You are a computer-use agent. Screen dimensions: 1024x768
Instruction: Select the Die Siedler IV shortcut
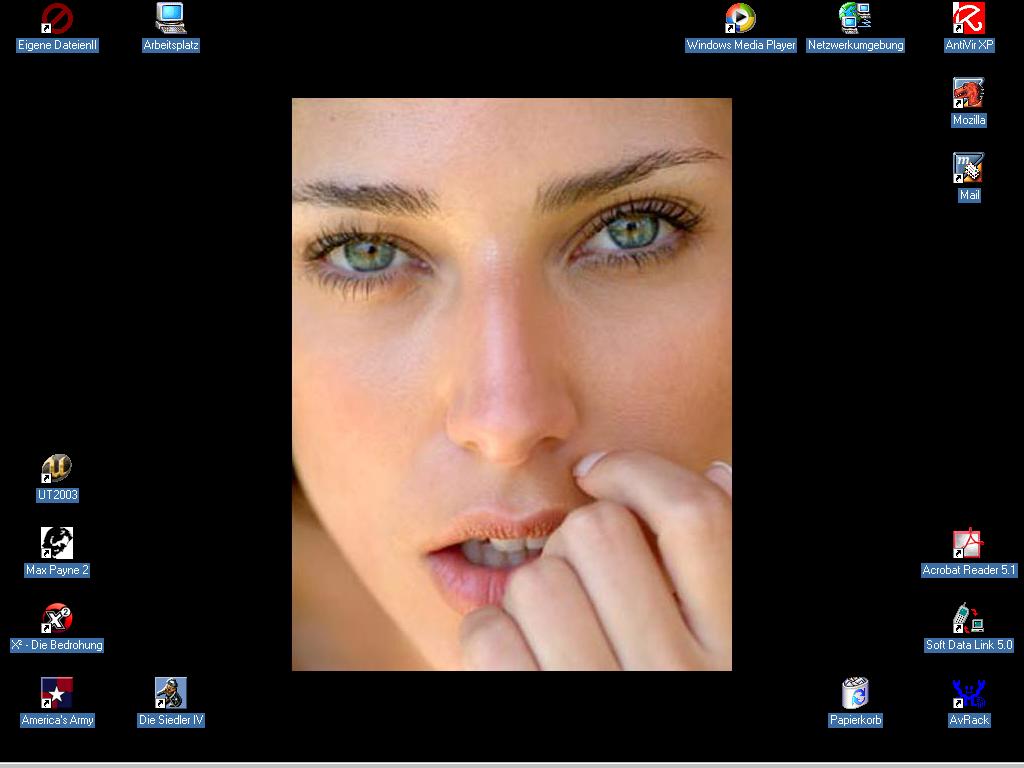pyautogui.click(x=171, y=694)
